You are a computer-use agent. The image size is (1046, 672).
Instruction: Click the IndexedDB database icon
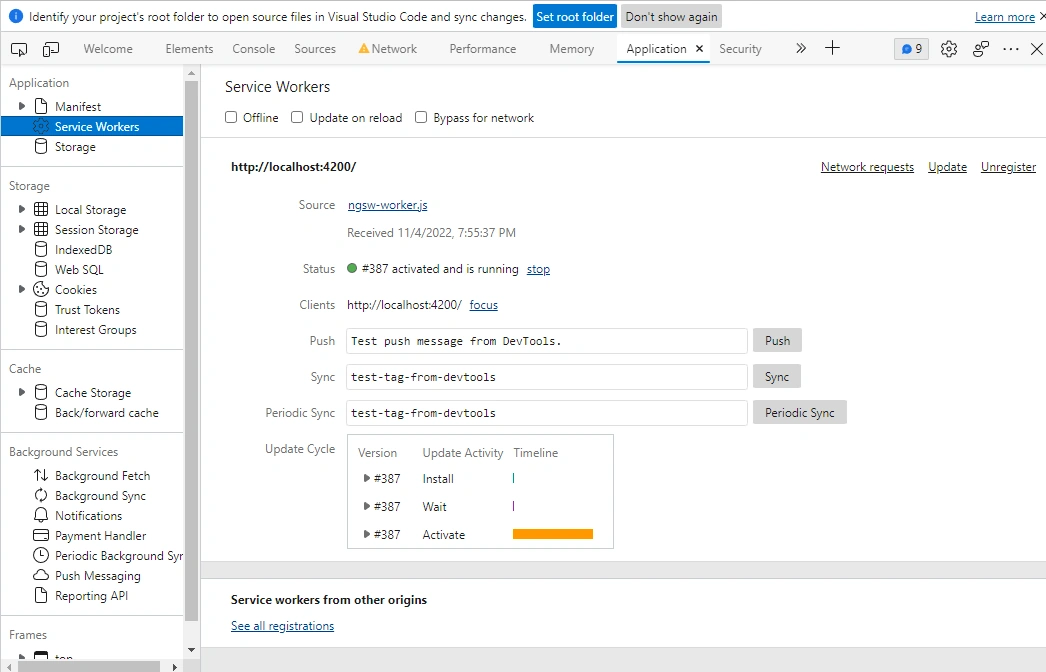click(x=41, y=250)
